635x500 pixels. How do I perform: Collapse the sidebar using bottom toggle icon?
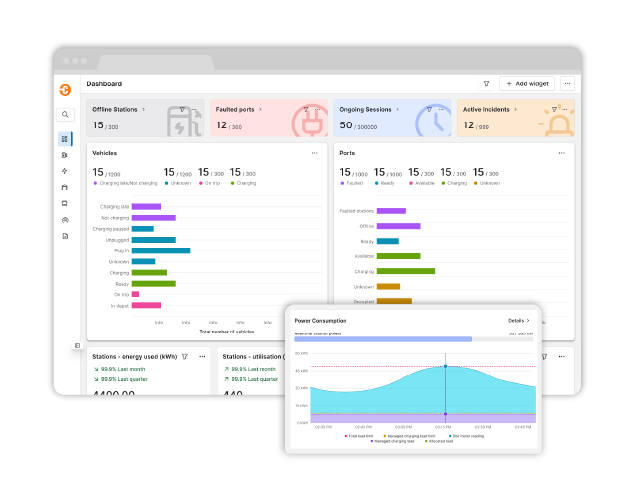77,345
